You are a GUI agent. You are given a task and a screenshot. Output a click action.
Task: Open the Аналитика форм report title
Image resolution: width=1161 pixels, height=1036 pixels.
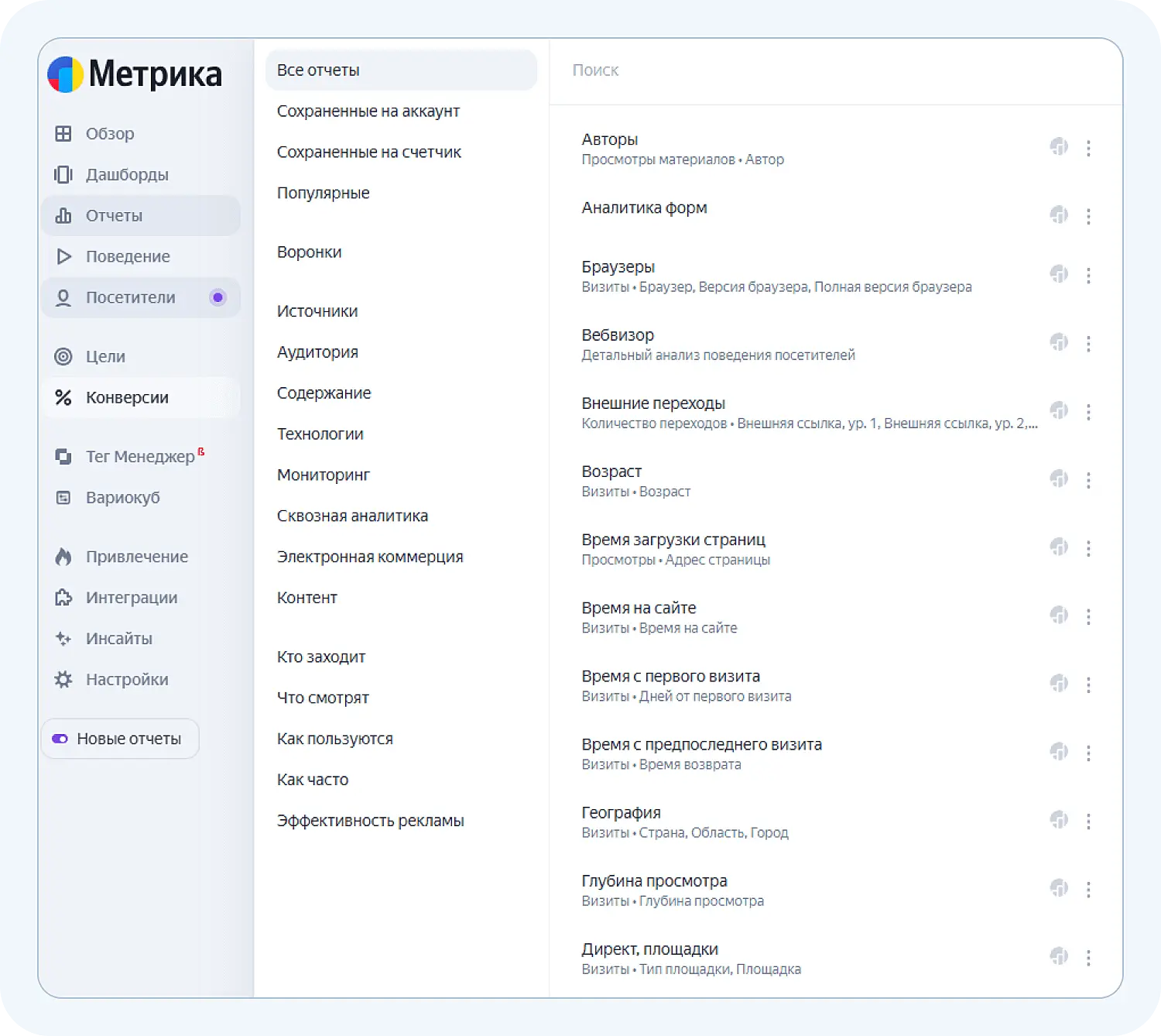[644, 208]
